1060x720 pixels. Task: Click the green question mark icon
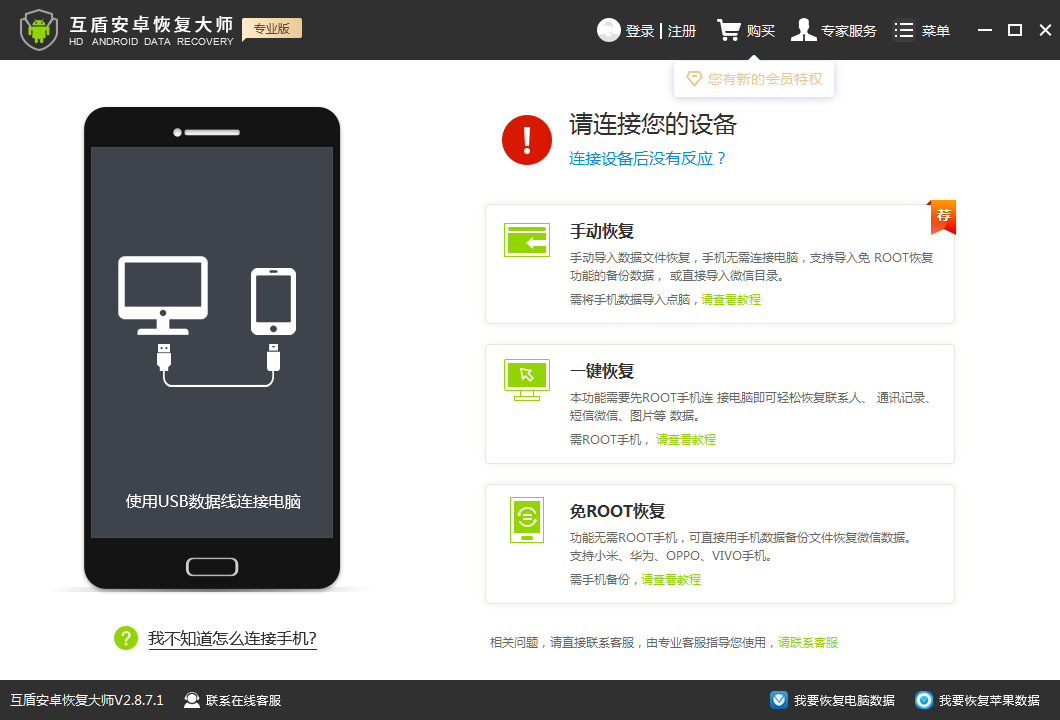click(126, 638)
